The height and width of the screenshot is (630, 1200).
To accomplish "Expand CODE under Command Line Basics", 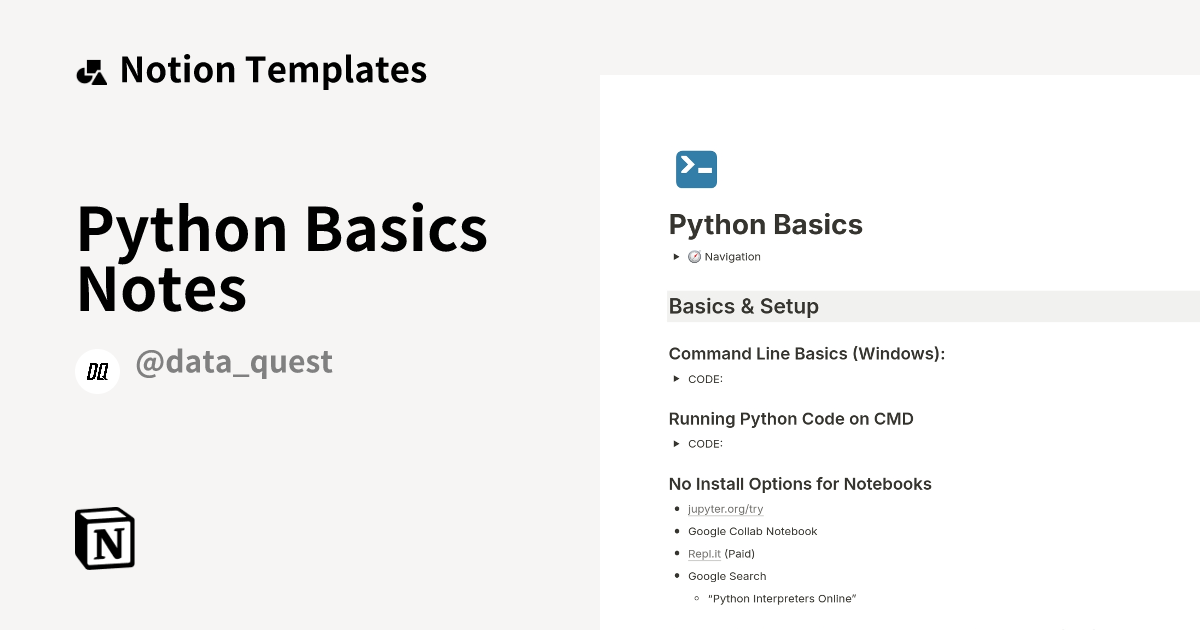I will [676, 379].
